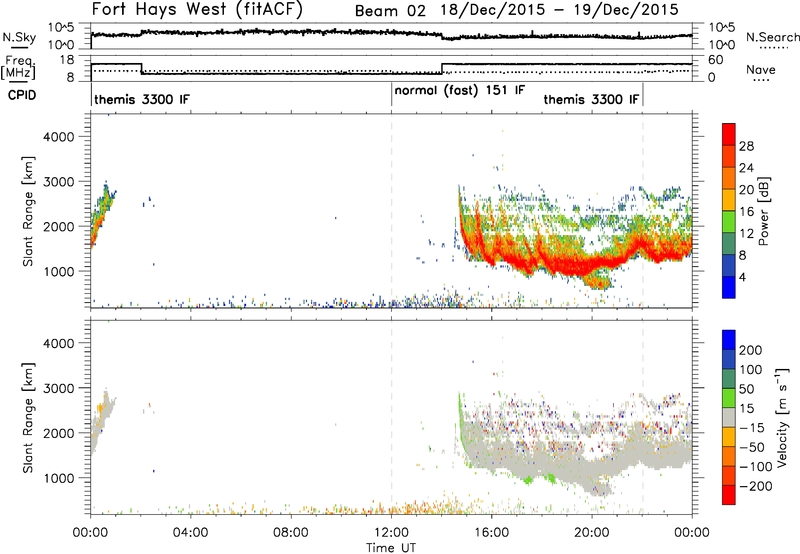Click the 'CPID' row label

pyautogui.click(x=22, y=95)
